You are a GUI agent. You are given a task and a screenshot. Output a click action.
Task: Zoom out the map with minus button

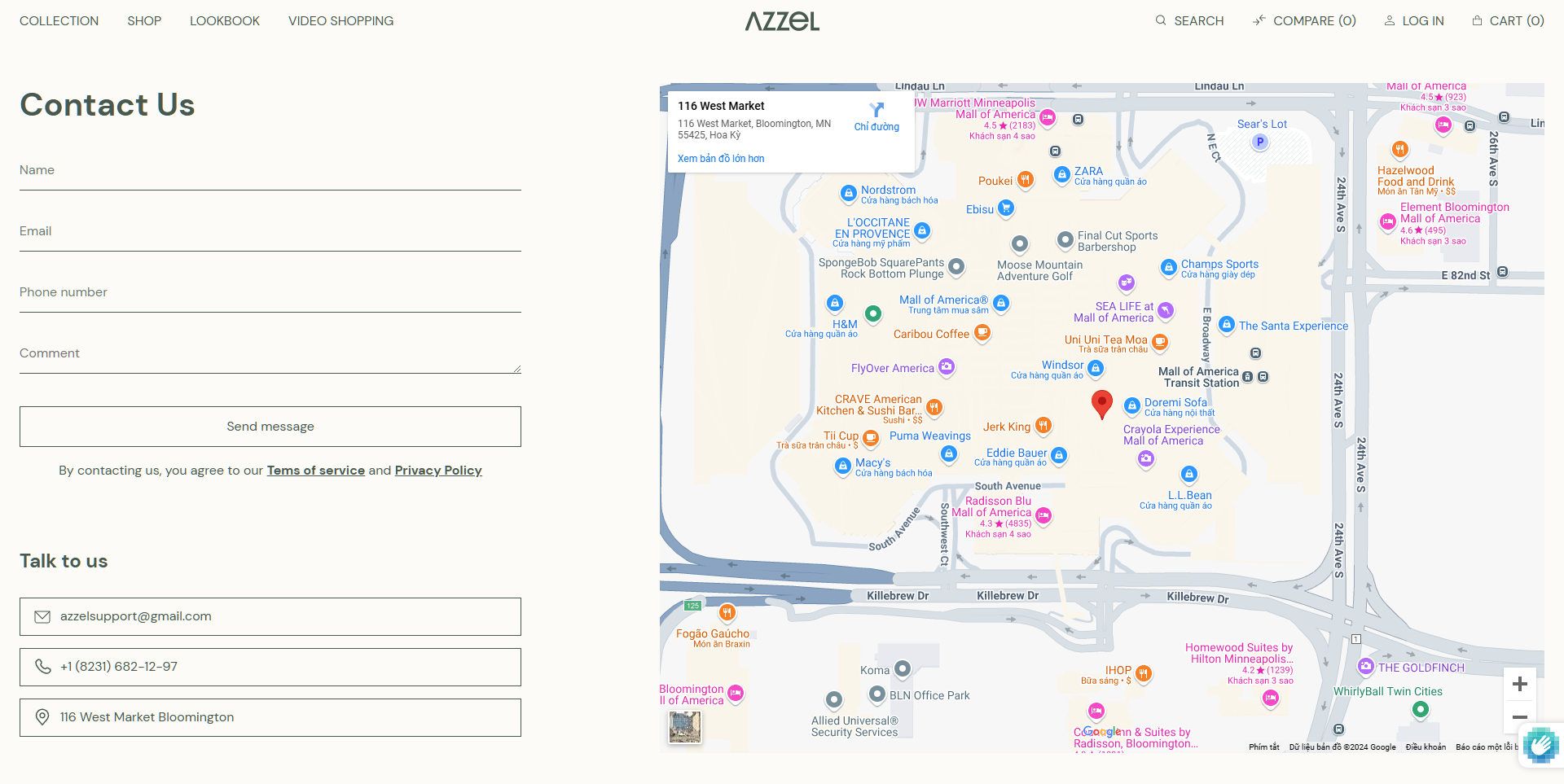1520,717
